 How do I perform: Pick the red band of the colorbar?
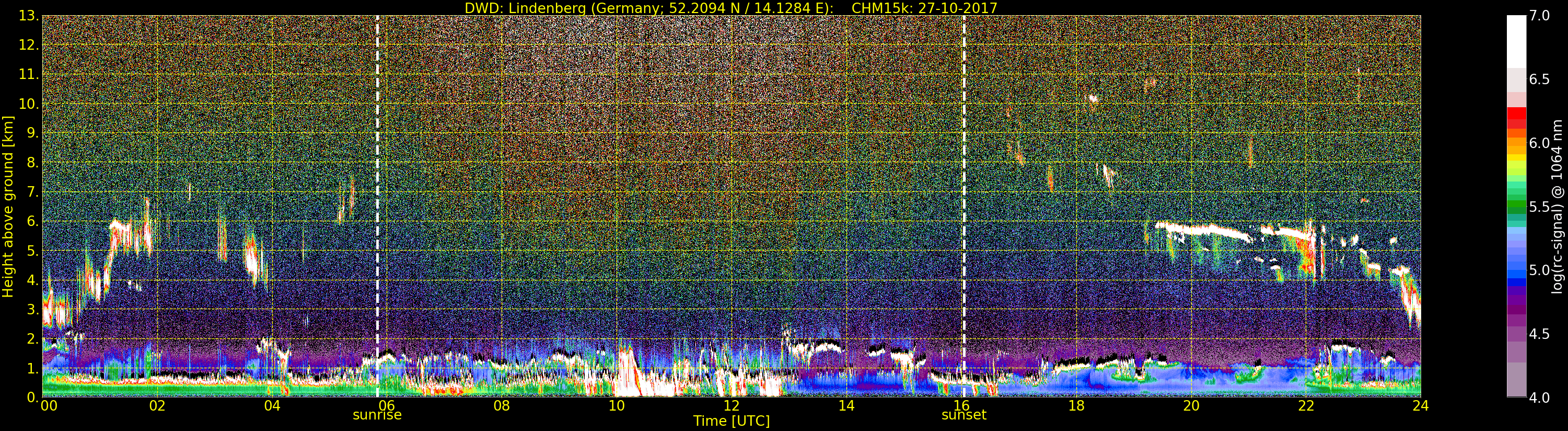(1516, 113)
